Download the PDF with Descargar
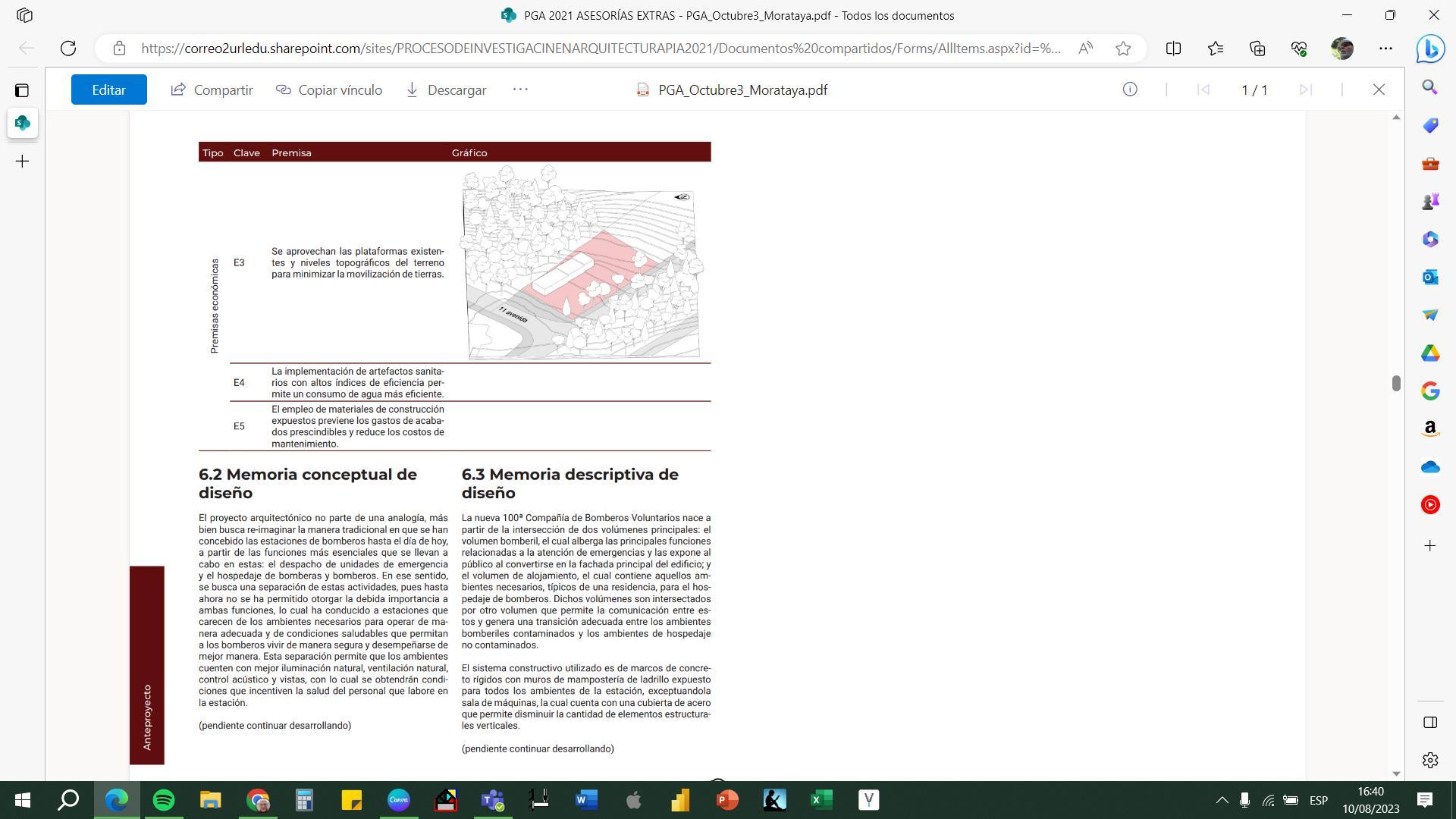Image resolution: width=1456 pixels, height=819 pixels. tap(446, 89)
